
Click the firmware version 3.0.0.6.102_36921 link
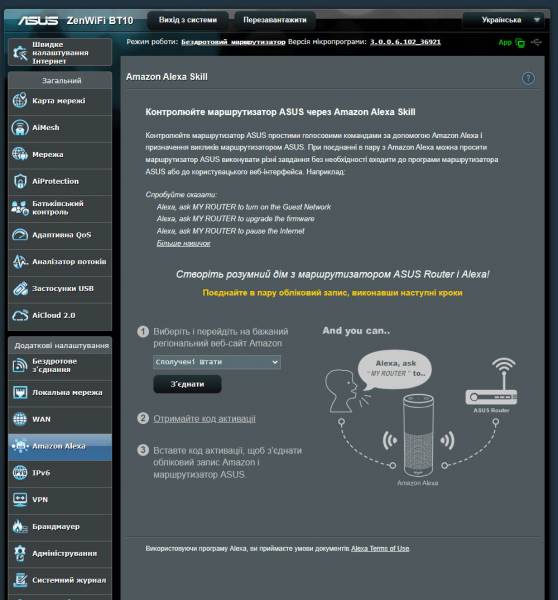pyautogui.click(x=405, y=42)
